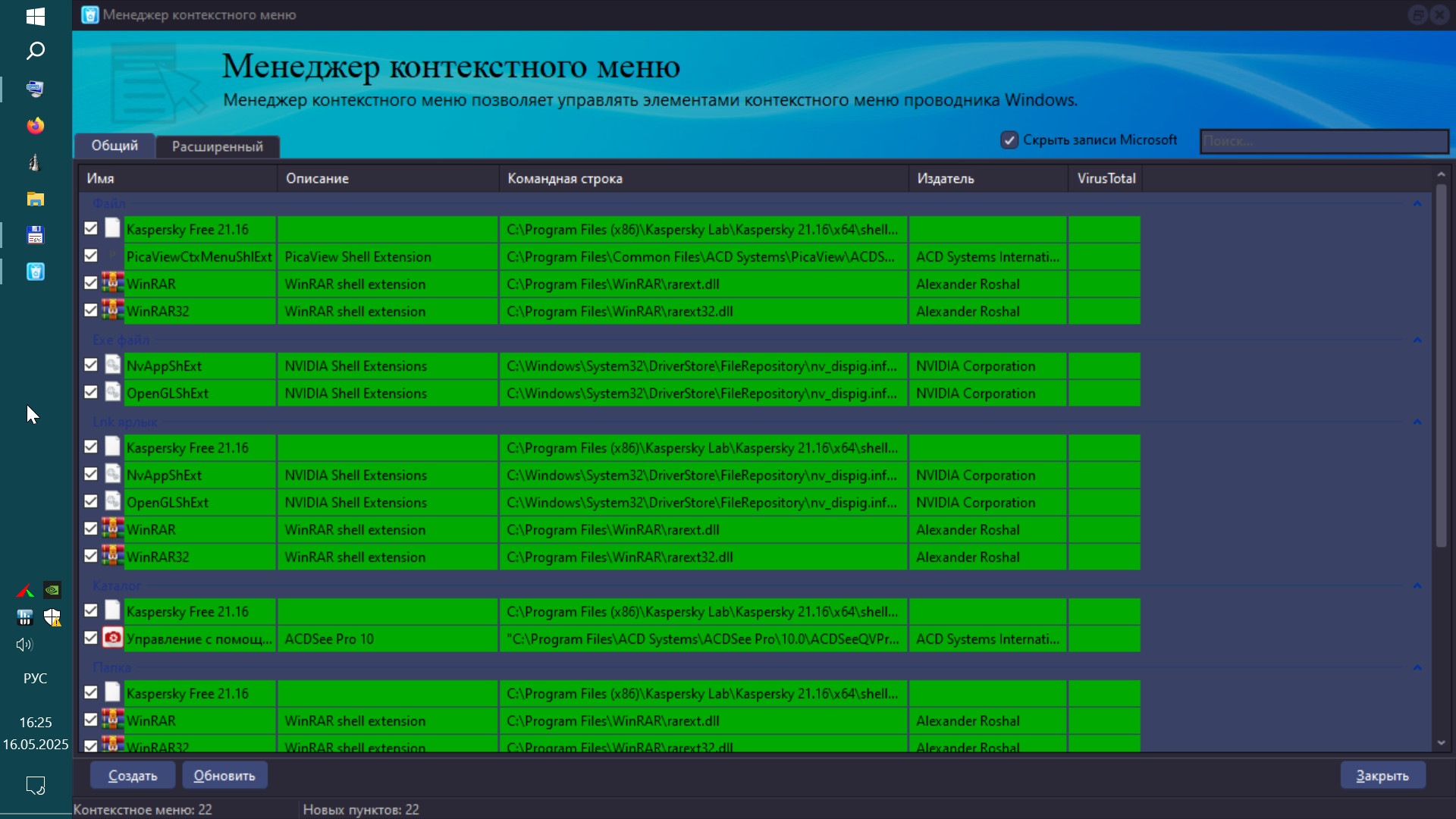Click the Создать button

pyautogui.click(x=133, y=775)
